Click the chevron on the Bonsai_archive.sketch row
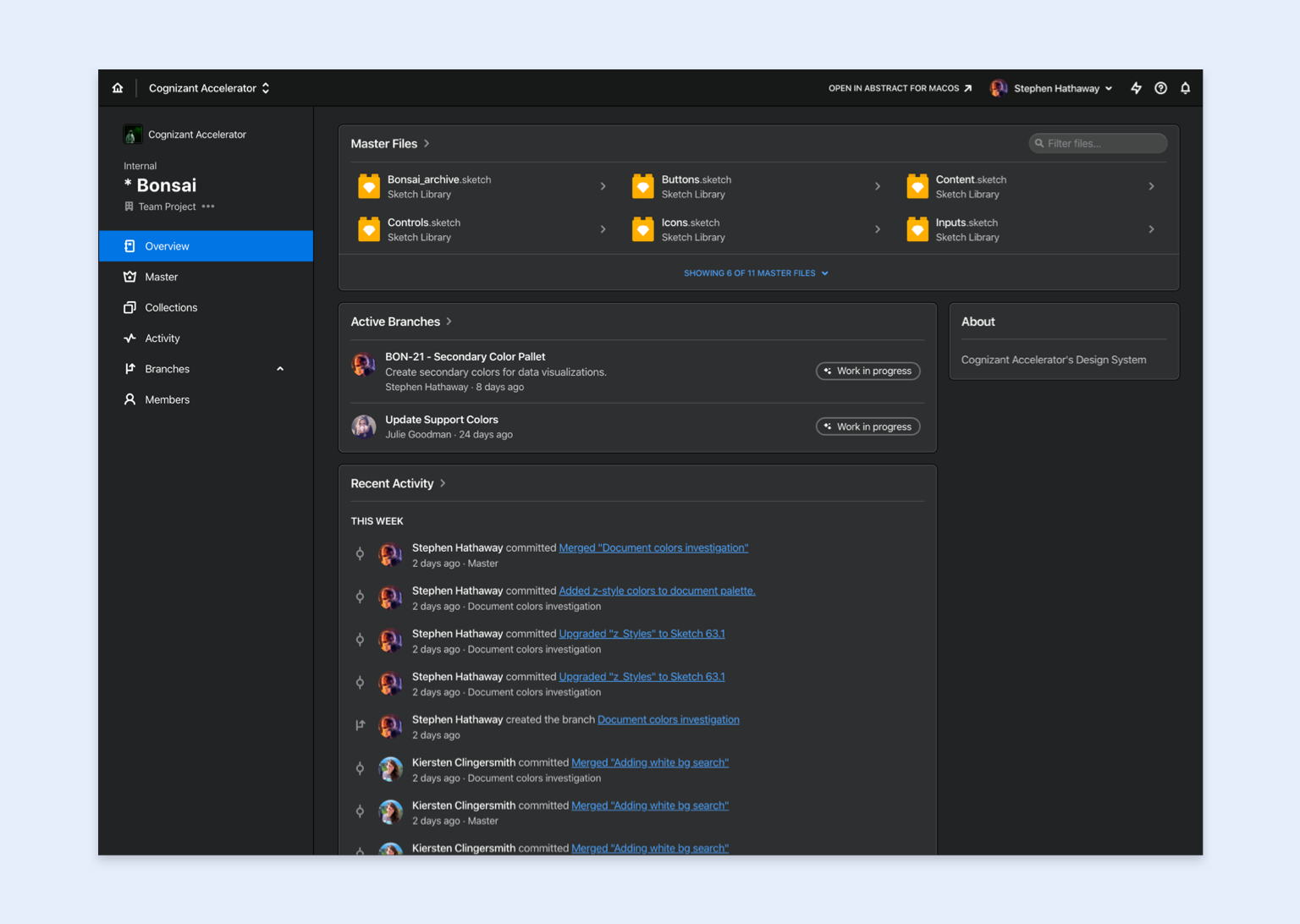1300x924 pixels. pyautogui.click(x=603, y=186)
